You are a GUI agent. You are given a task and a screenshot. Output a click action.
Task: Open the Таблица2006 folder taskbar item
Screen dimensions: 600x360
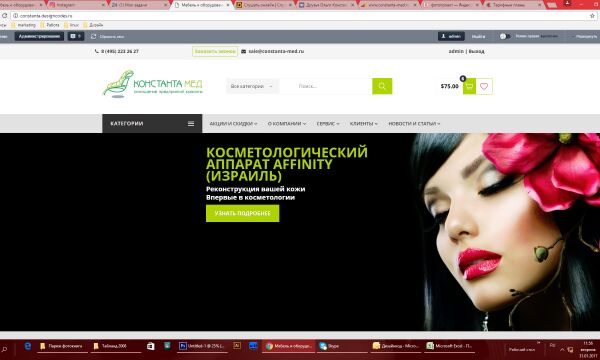(x=116, y=346)
